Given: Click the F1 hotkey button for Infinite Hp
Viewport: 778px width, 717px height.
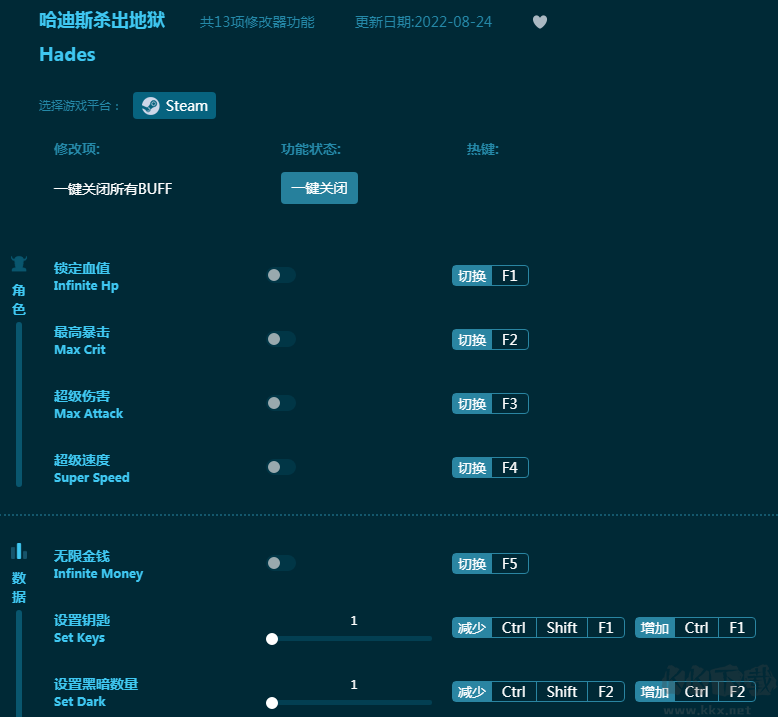Looking at the screenshot, I should 490,276.
